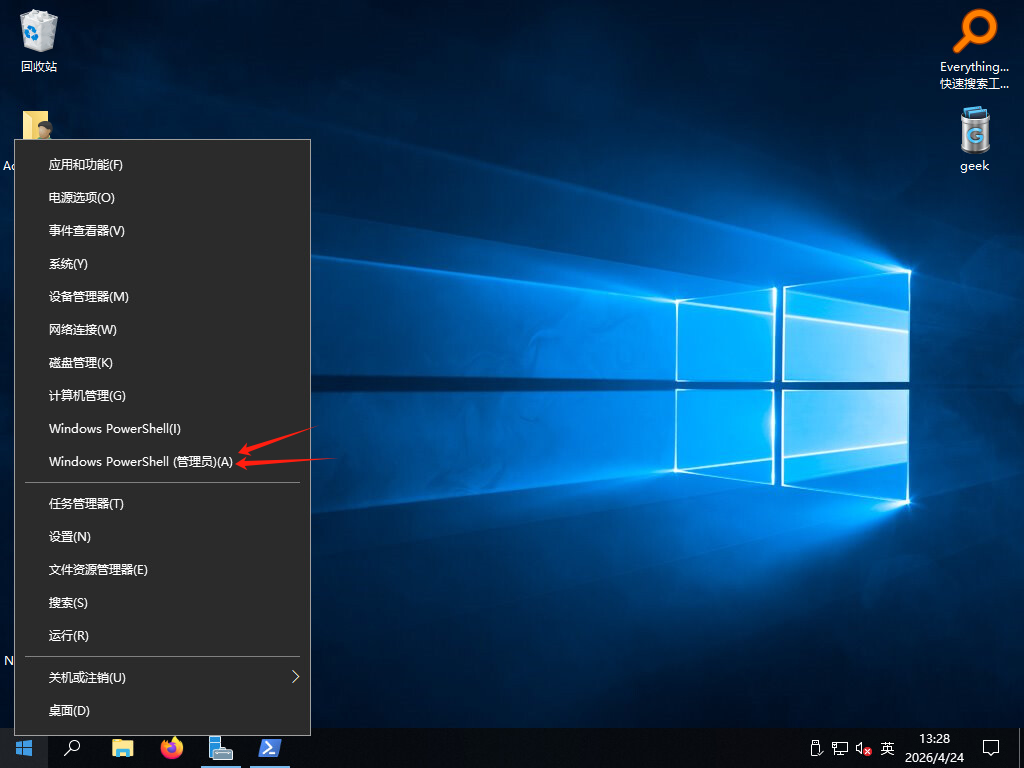Image resolution: width=1024 pixels, height=768 pixels.
Task: Open Server Manager taskbar icon
Action: [221, 748]
